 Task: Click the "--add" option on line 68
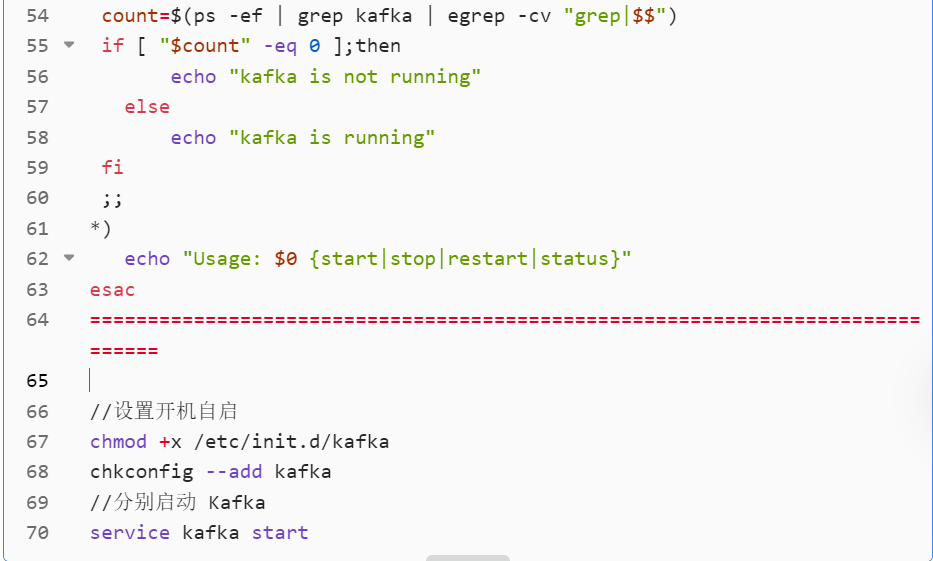[234, 472]
